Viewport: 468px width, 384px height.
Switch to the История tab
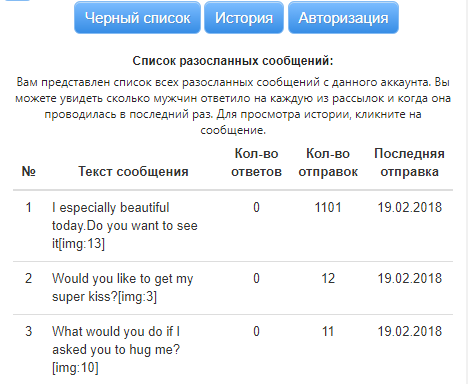(x=244, y=18)
